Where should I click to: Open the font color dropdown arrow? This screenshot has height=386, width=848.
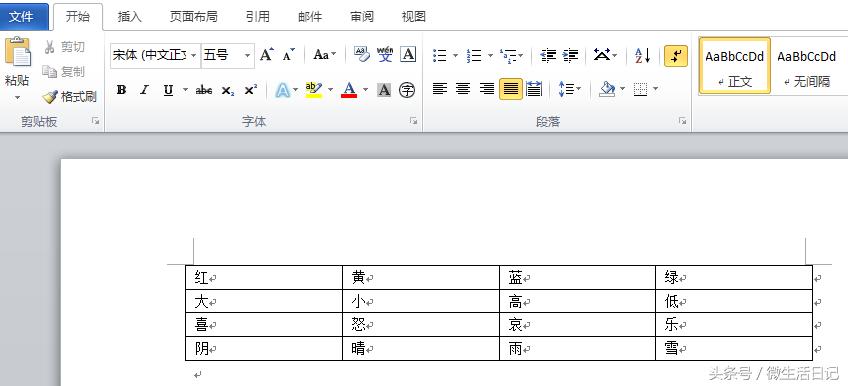coord(366,89)
